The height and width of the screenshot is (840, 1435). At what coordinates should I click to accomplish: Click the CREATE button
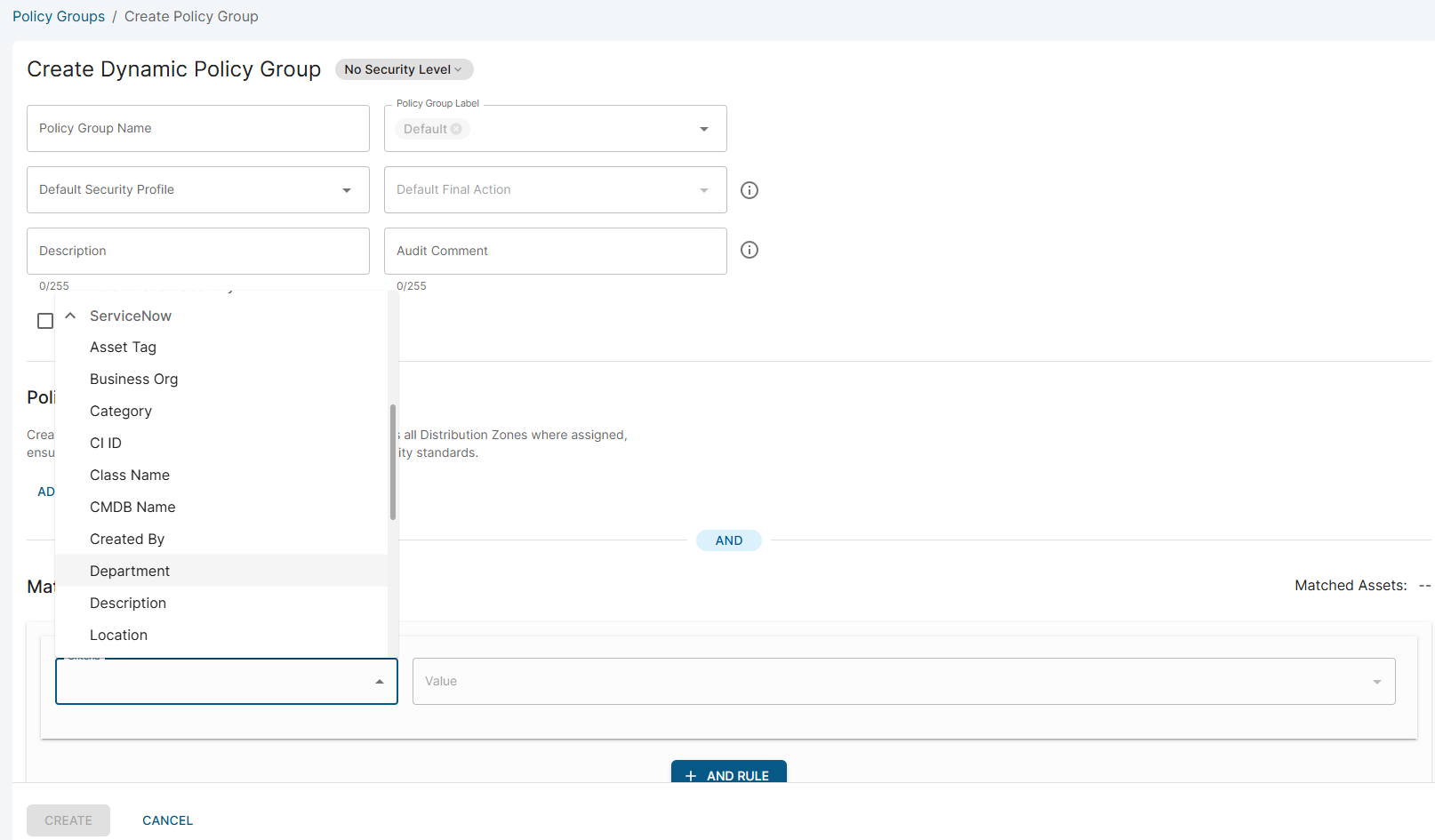click(x=68, y=820)
